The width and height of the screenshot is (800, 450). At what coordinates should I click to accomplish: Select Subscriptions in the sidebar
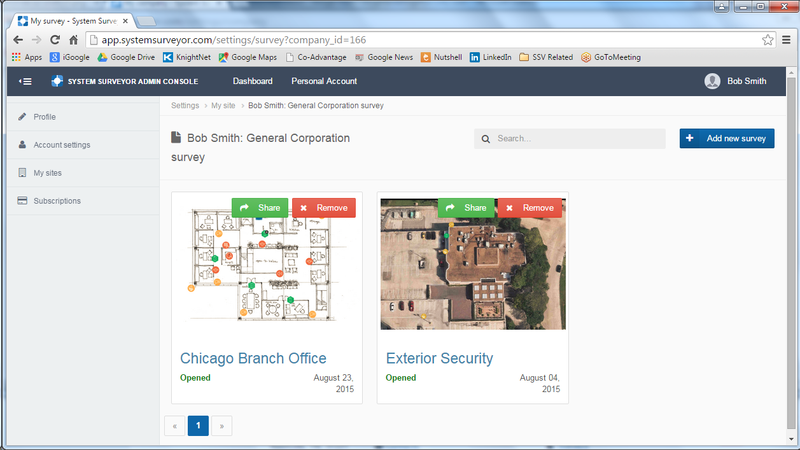pyautogui.click(x=83, y=201)
